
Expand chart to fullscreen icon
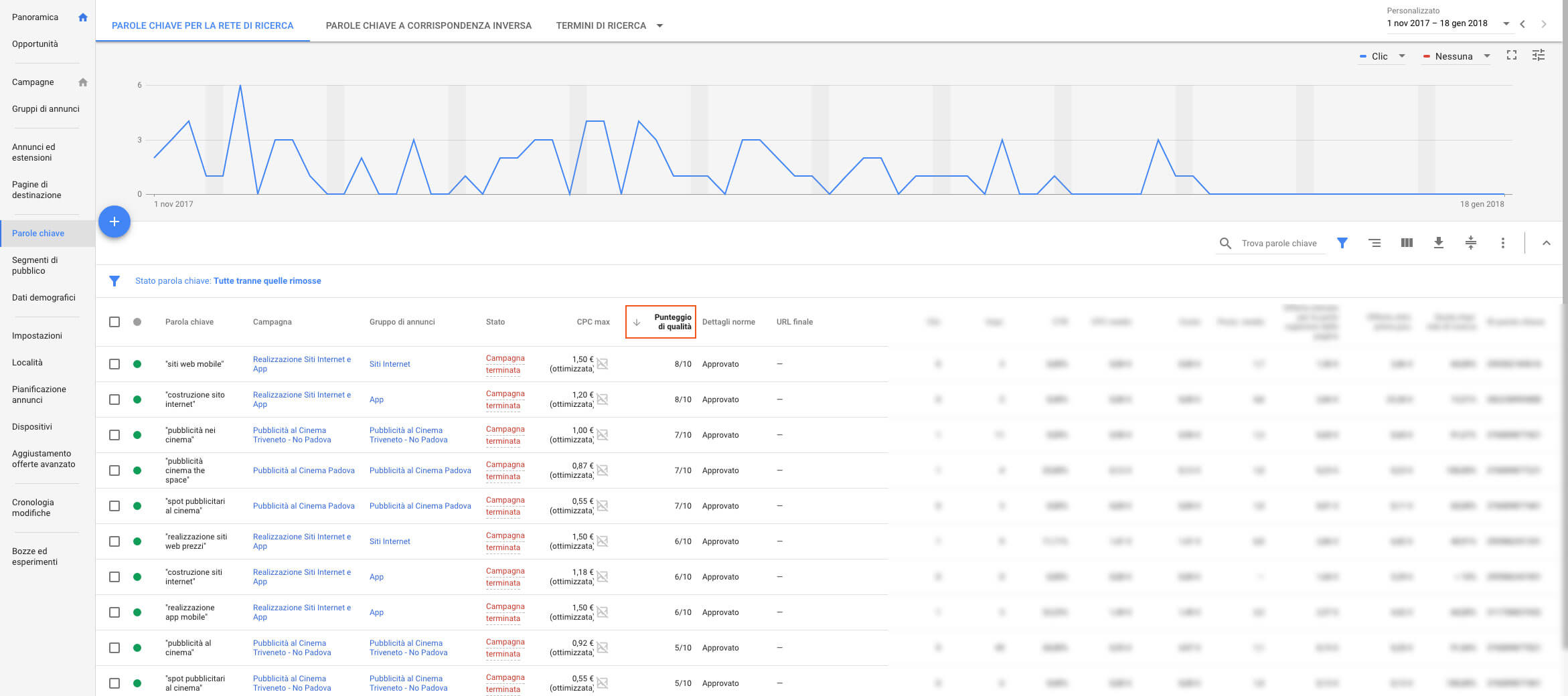1512,56
